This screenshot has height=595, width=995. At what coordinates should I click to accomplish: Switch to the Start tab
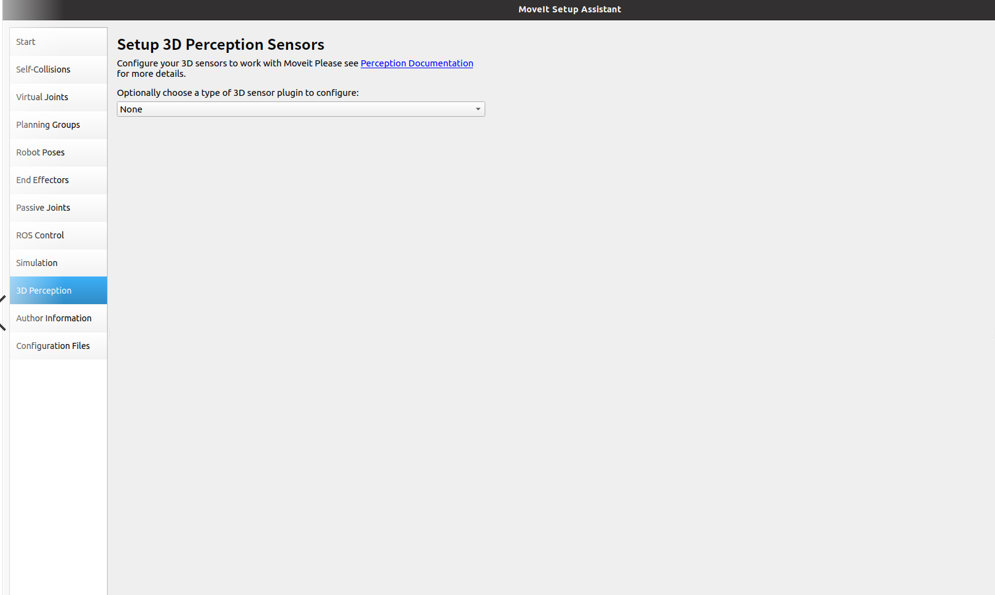[57, 41]
